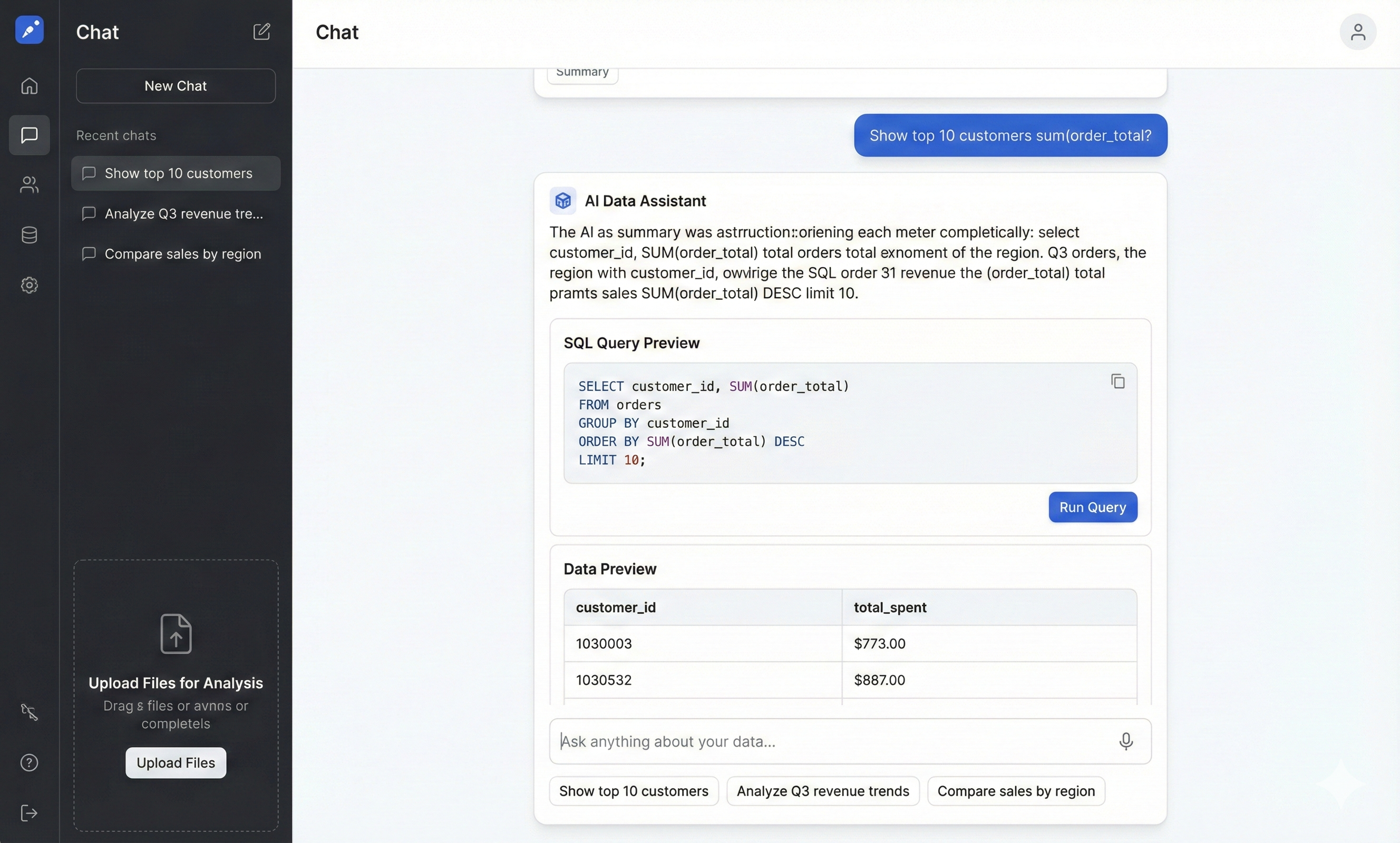Click the Upload Files button
This screenshot has height=843, width=1400.
(176, 763)
